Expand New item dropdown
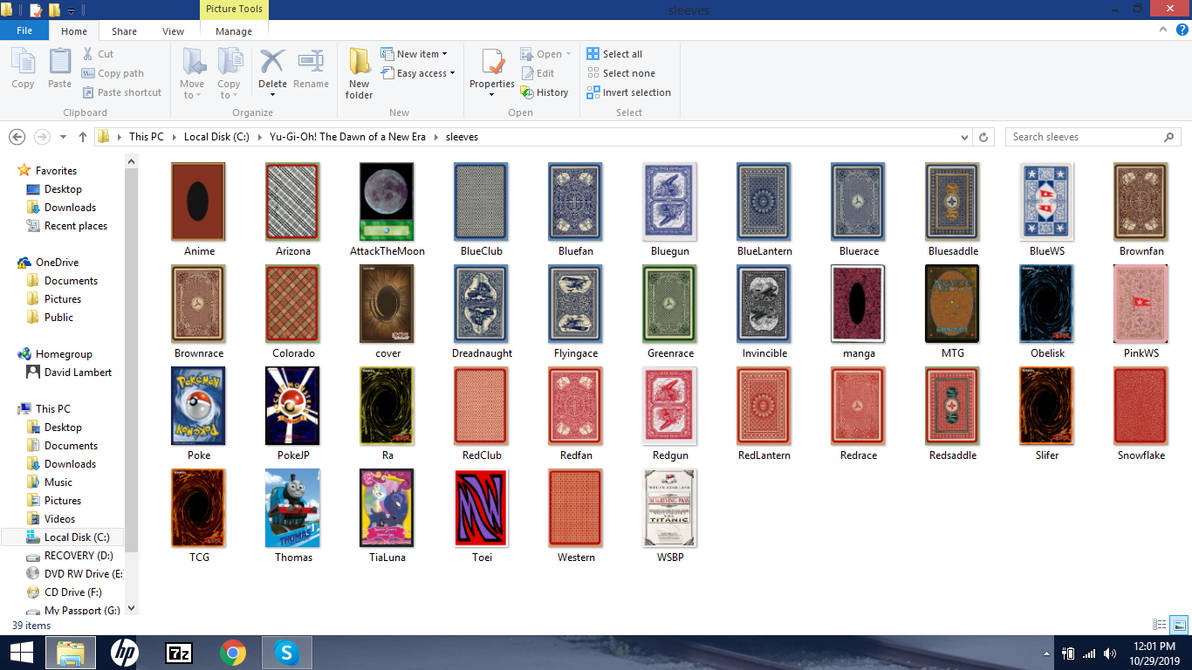Screen dimensions: 1192x670 pyautogui.click(x=445, y=54)
